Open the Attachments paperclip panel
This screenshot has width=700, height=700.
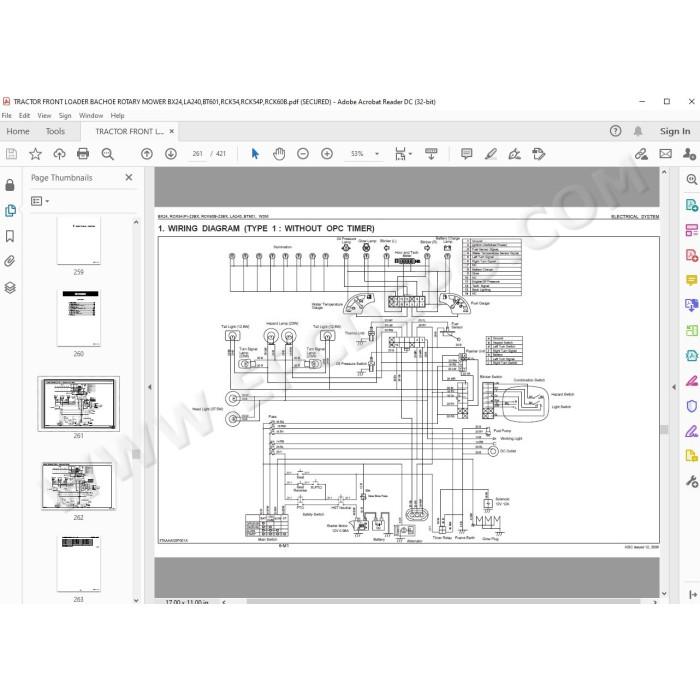[x=10, y=261]
